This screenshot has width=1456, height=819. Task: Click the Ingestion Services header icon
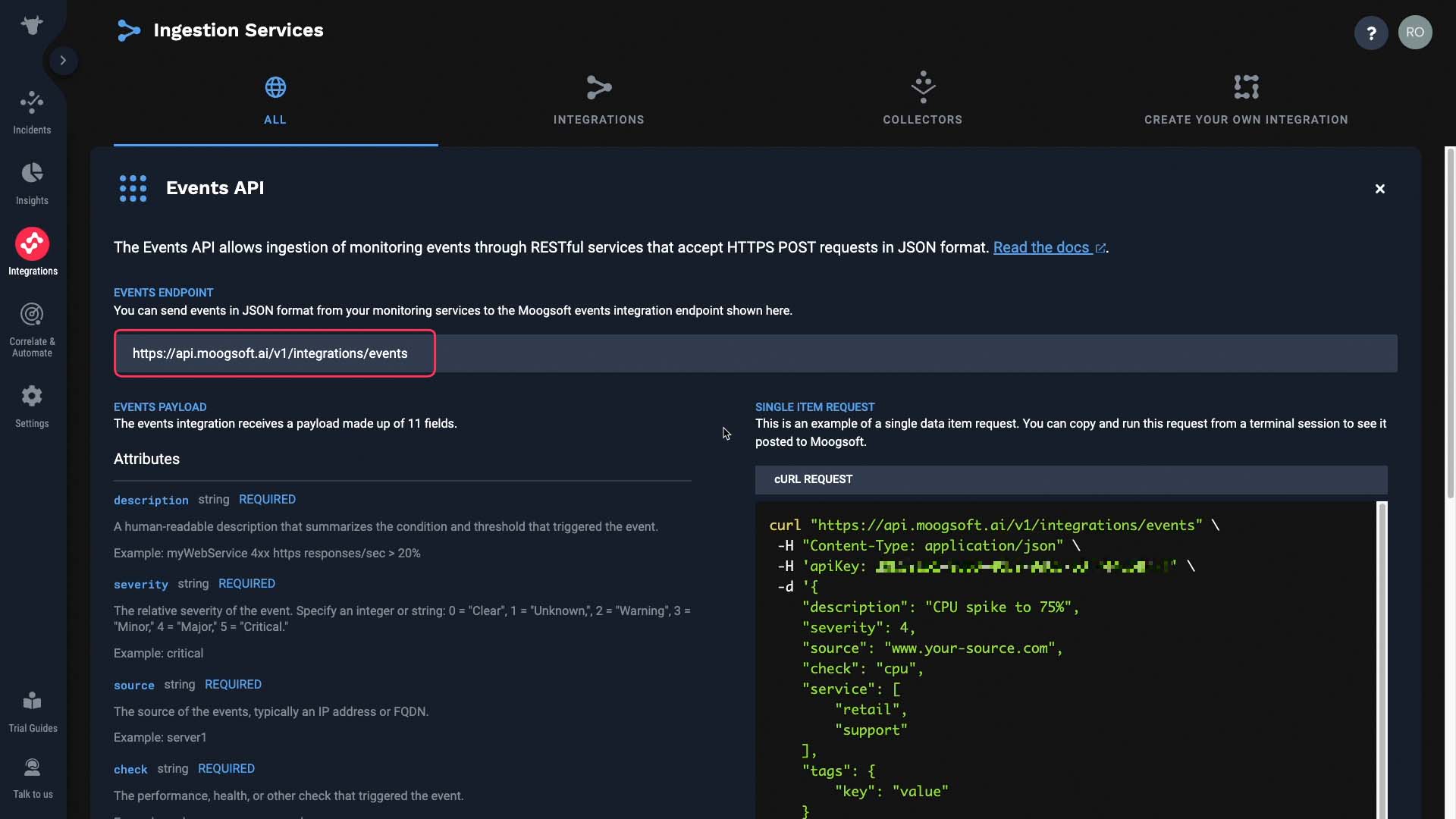coord(129,30)
